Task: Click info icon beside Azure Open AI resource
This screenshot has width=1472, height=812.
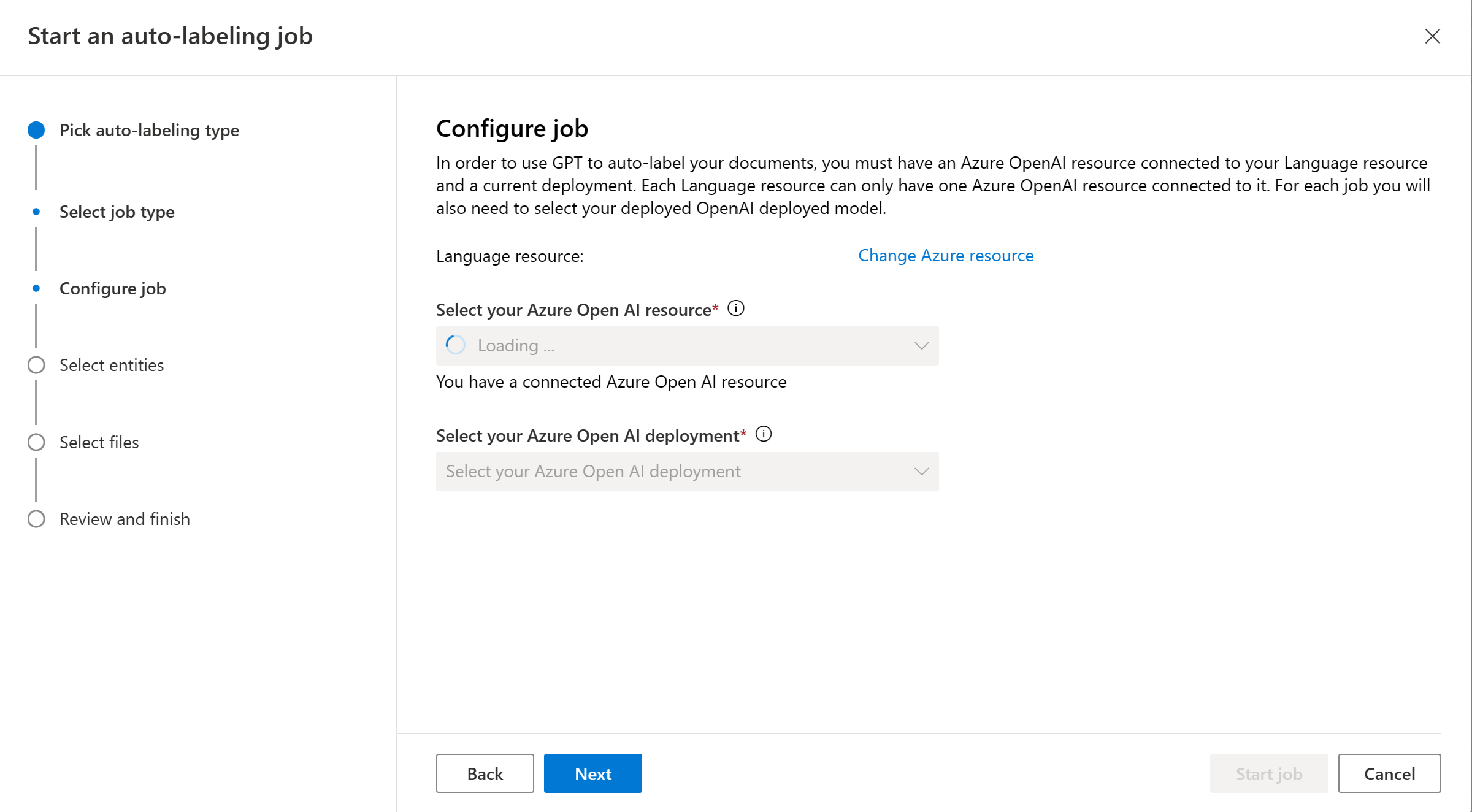Action: 735,308
